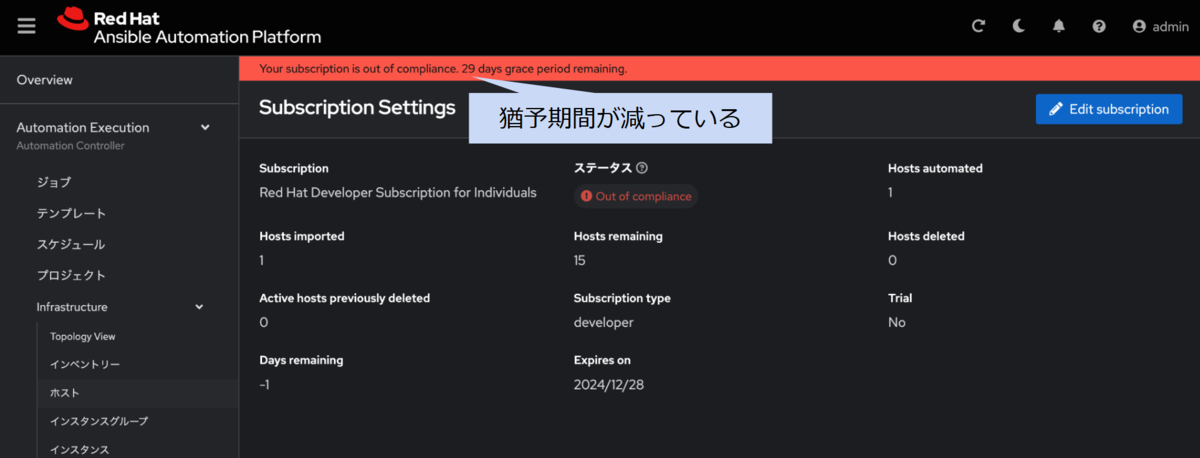Click Active hosts previously deleted label
Viewport: 1200px width, 458px height.
pyautogui.click(x=345, y=298)
